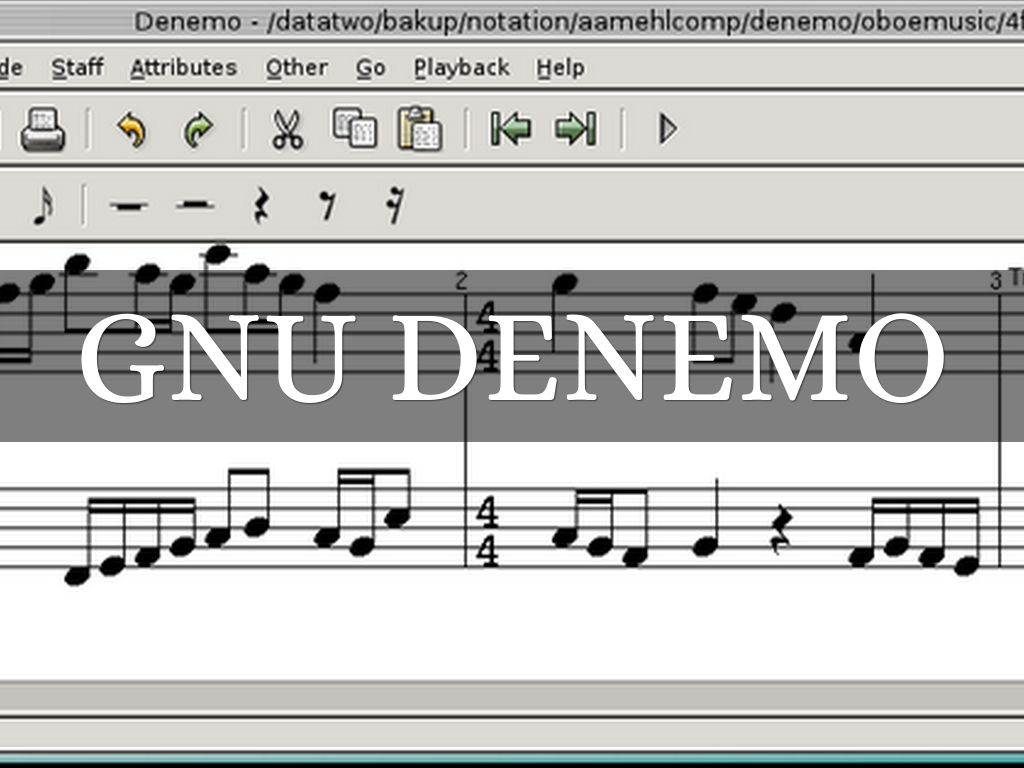Image resolution: width=1024 pixels, height=768 pixels.
Task: Select the whole rest tool
Action: pos(128,206)
